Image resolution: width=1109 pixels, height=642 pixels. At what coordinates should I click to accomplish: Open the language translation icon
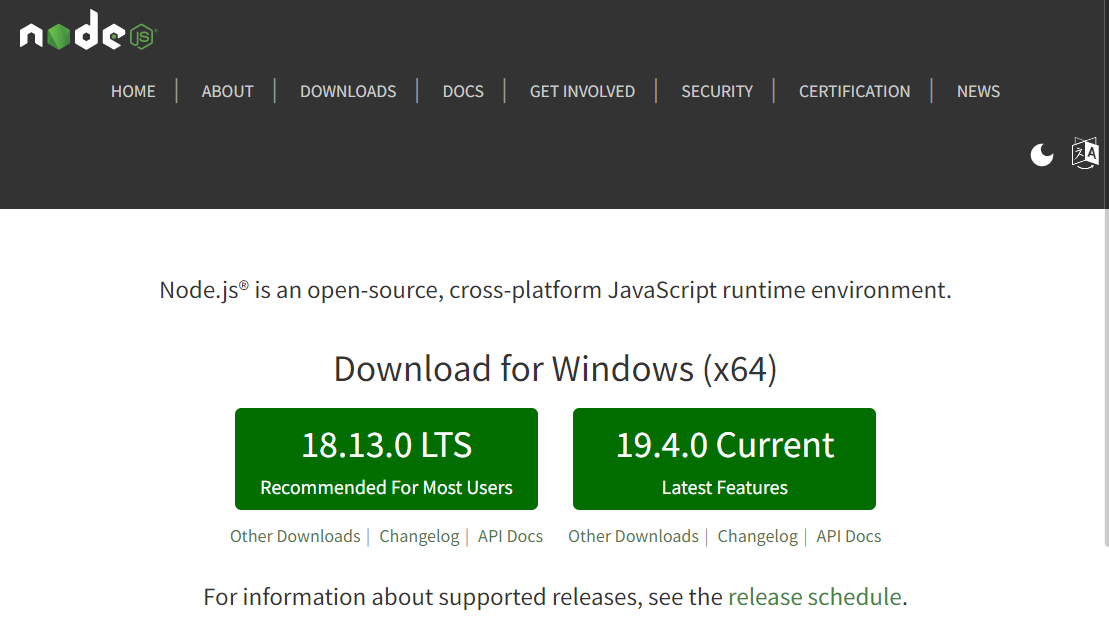point(1086,153)
